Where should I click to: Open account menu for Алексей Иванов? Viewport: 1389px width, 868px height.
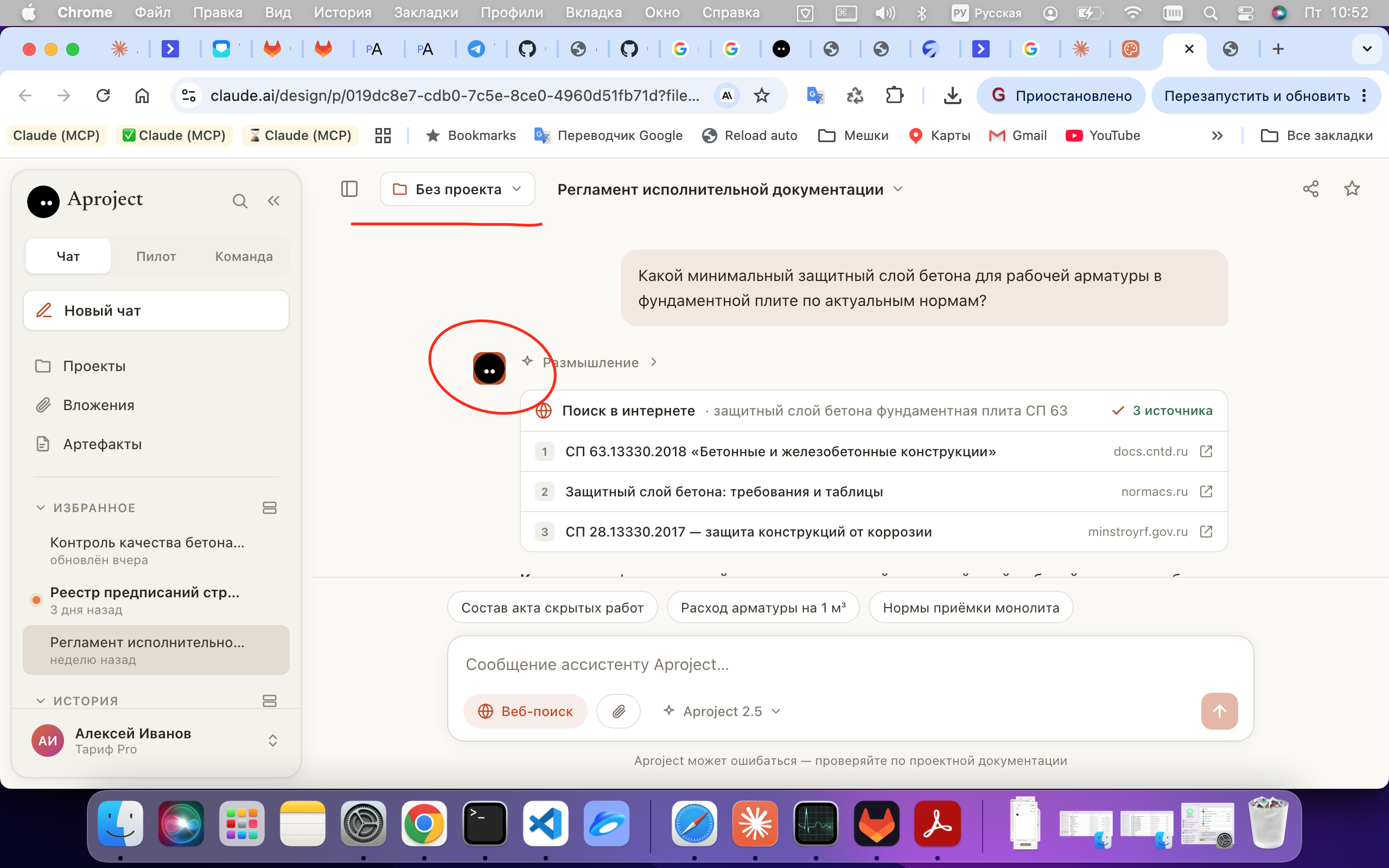coord(156,741)
